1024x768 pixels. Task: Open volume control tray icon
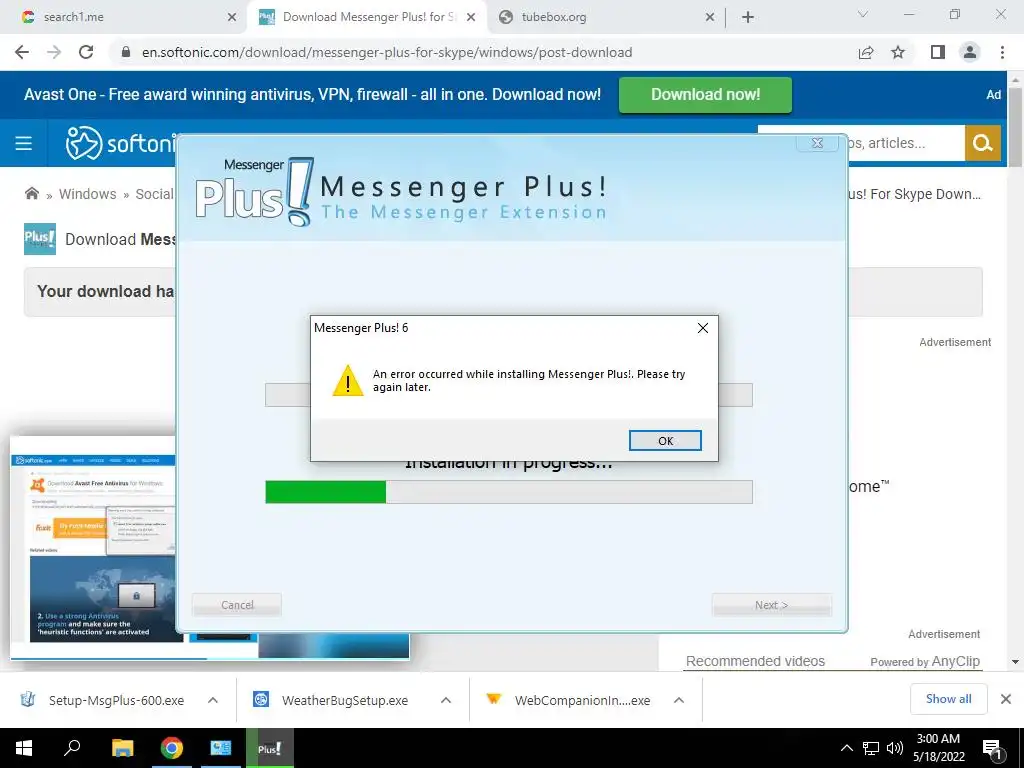click(x=895, y=748)
